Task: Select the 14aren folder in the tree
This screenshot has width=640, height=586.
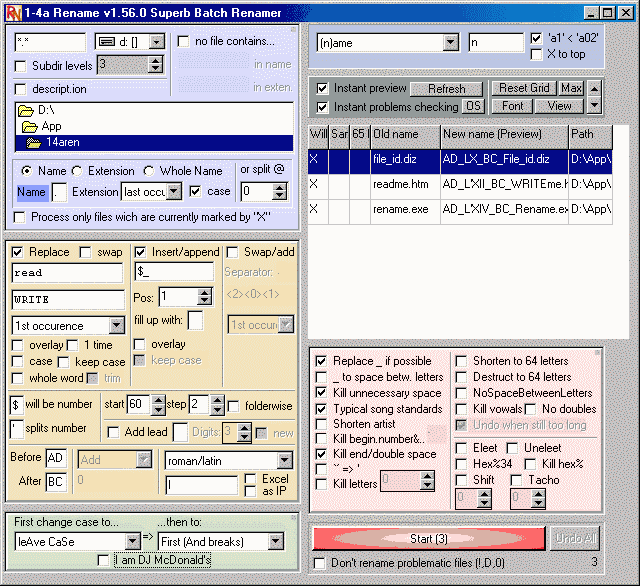Action: (154, 142)
